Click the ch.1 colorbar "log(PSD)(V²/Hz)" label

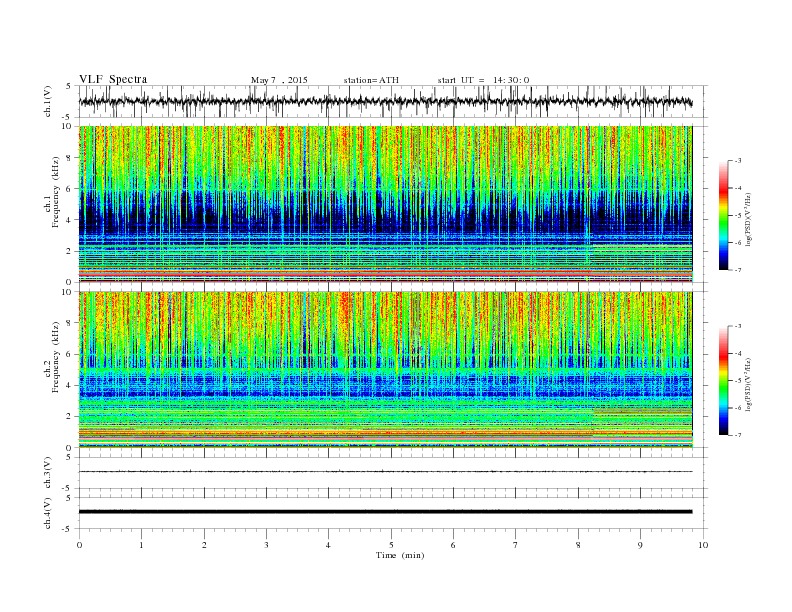point(748,219)
